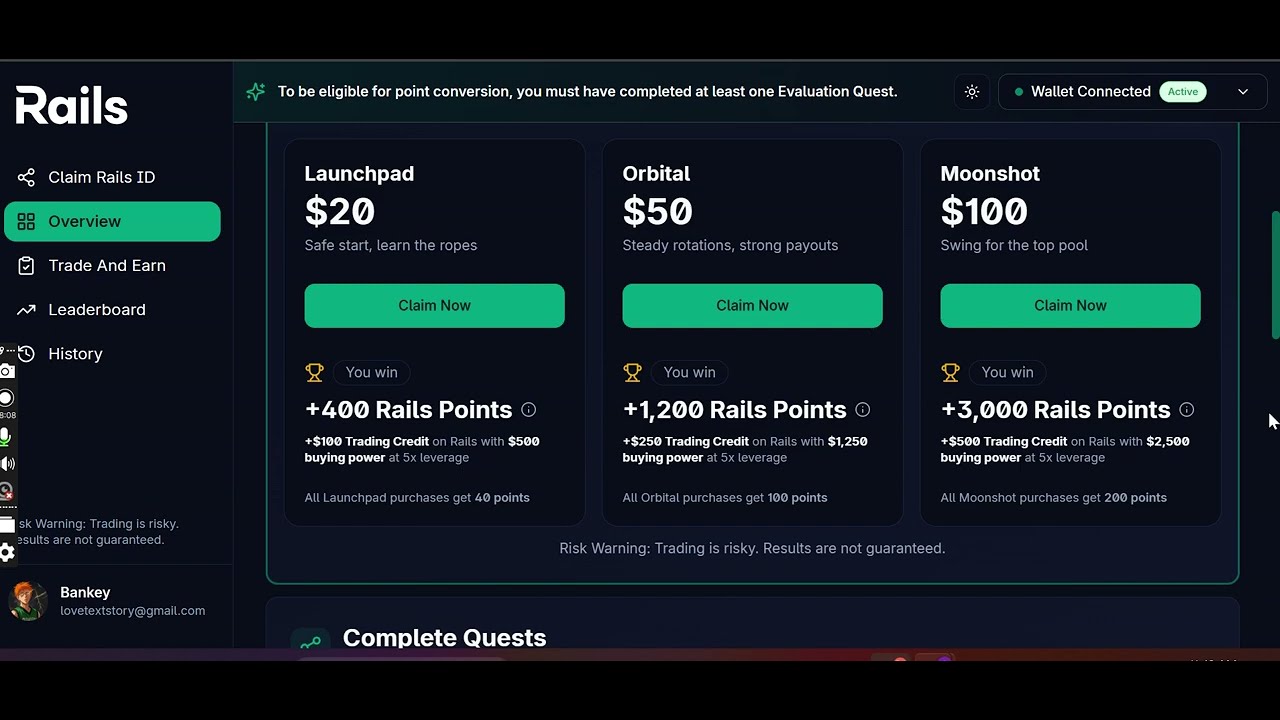
Task: Click the Claim Rails ID share icon
Action: (x=26, y=177)
